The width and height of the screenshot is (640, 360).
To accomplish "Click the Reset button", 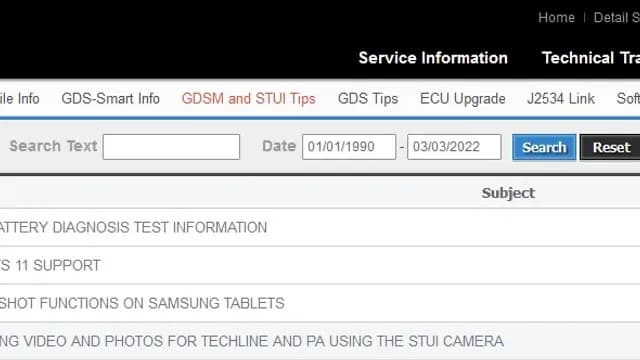I will pyautogui.click(x=610, y=147).
